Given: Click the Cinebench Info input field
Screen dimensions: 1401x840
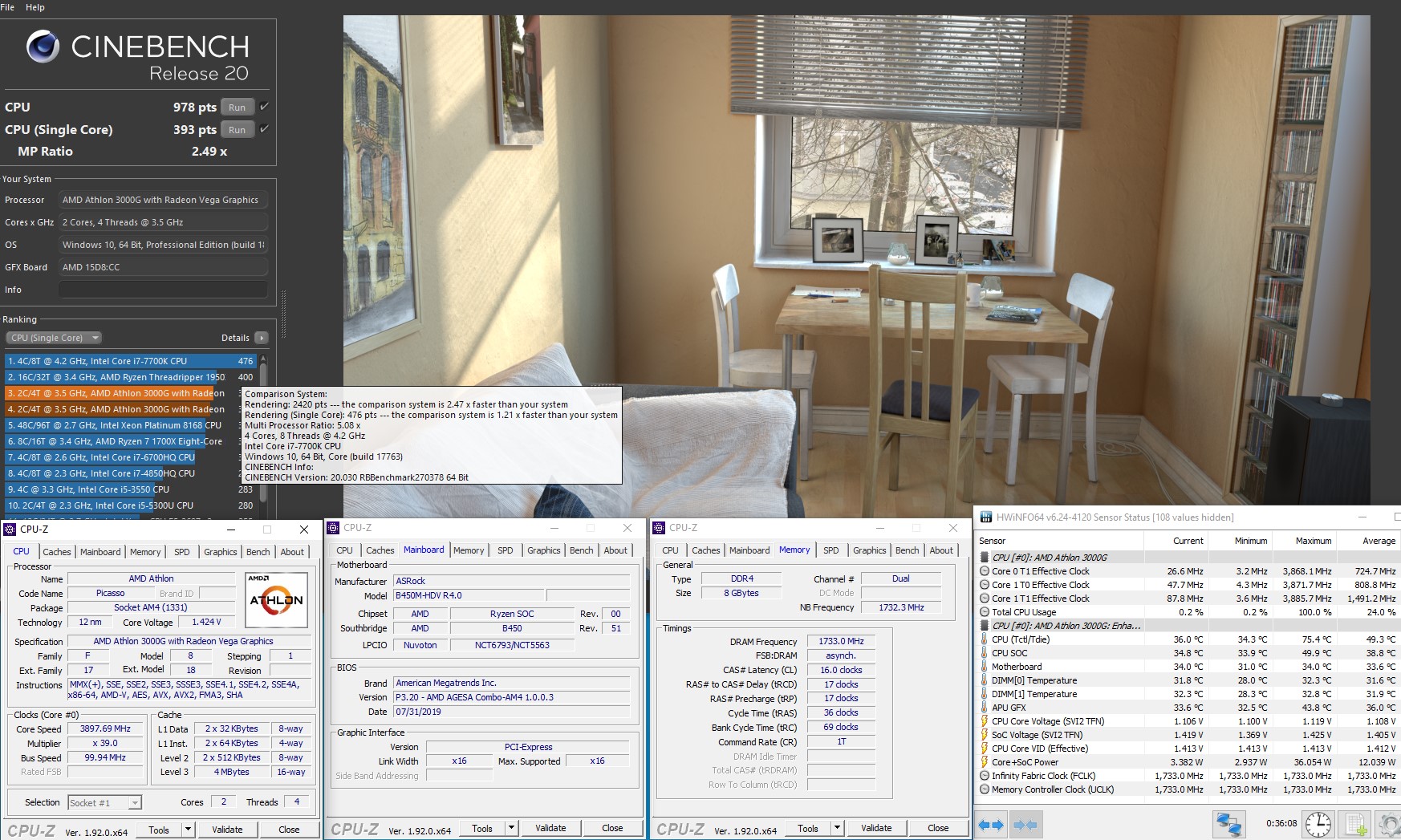Looking at the screenshot, I should point(164,290).
